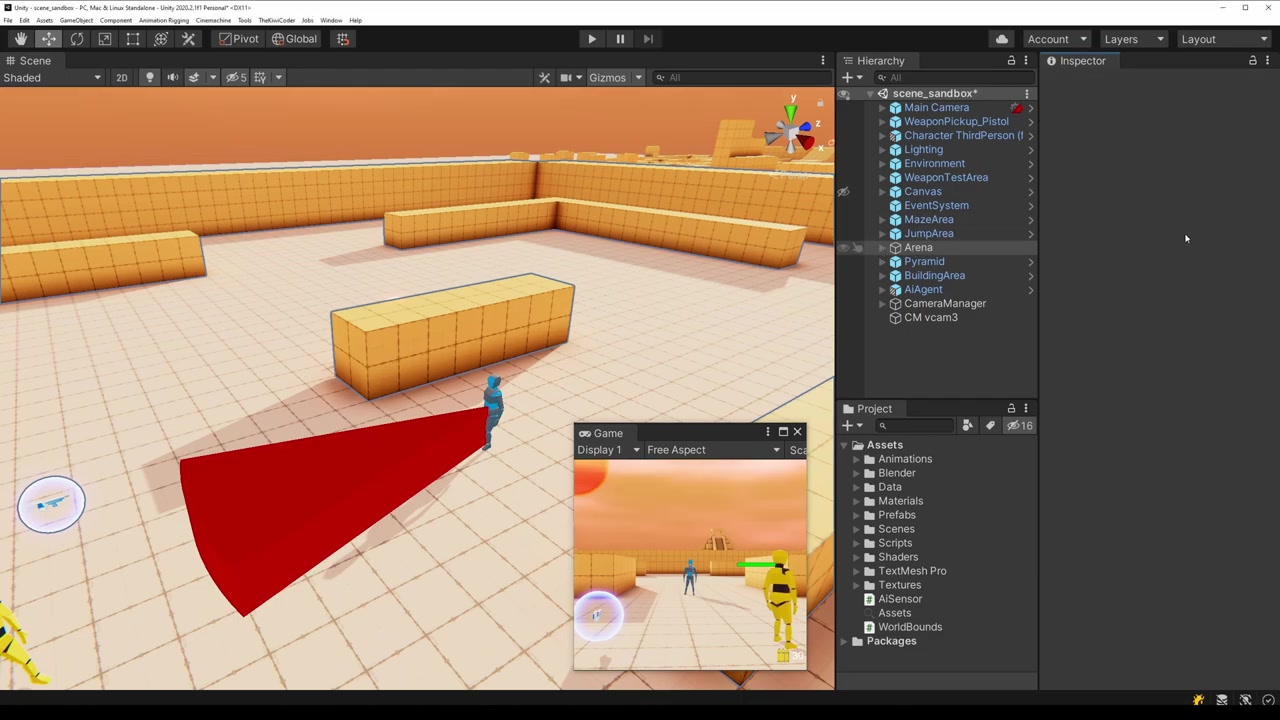Open the Shaded draw mode dropdown
The height and width of the screenshot is (720, 1280).
click(x=52, y=78)
